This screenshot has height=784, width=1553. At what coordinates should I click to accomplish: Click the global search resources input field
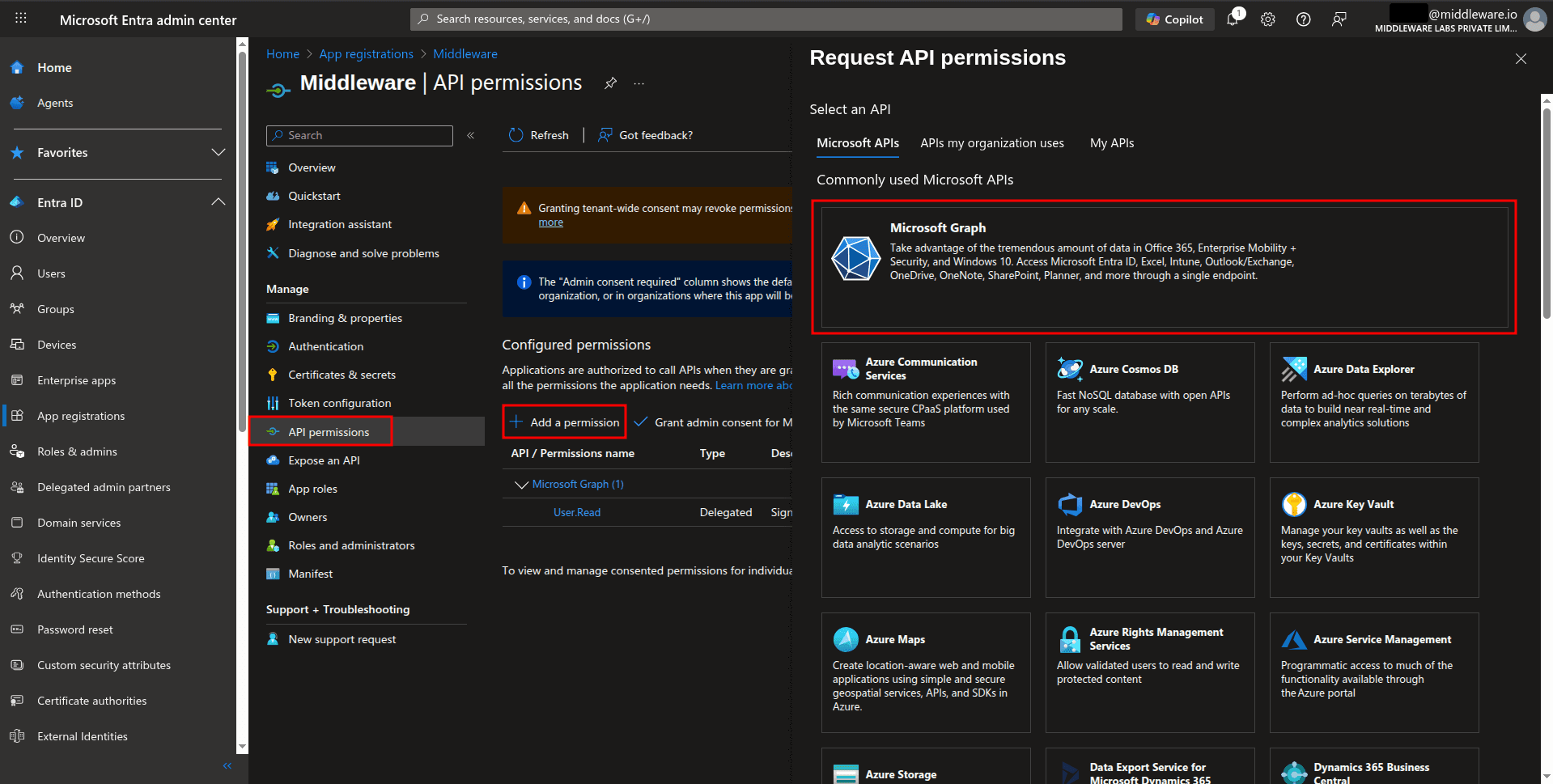tap(765, 18)
